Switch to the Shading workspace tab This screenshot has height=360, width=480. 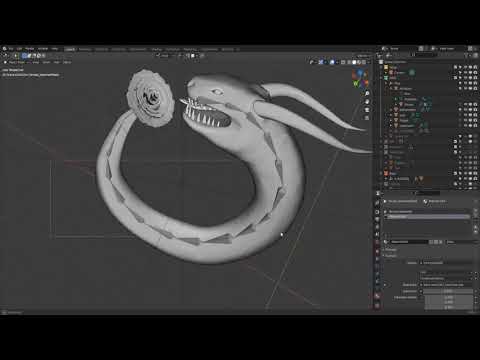click(x=157, y=49)
